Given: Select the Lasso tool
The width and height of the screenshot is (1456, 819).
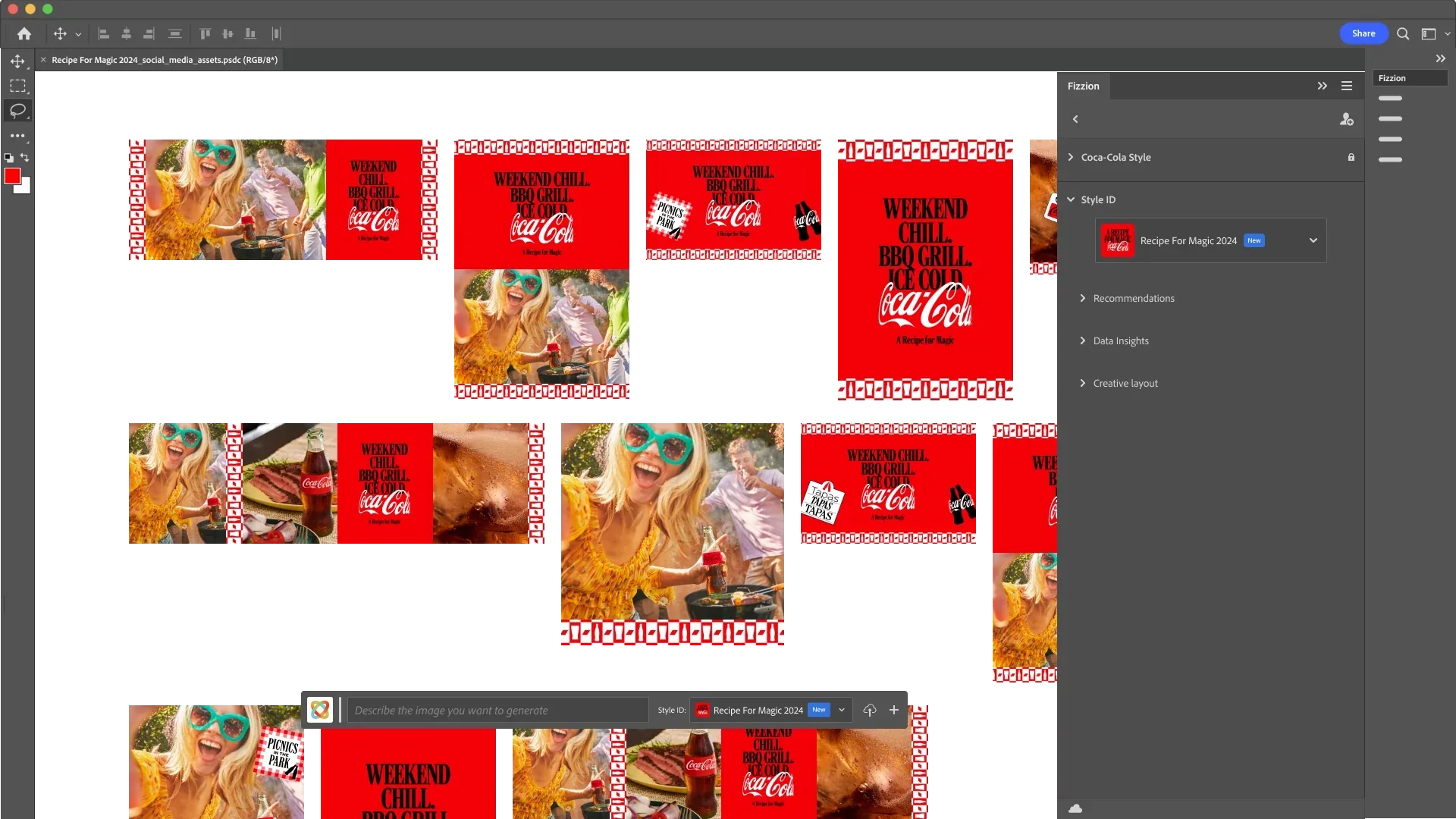Looking at the screenshot, I should (x=17, y=111).
